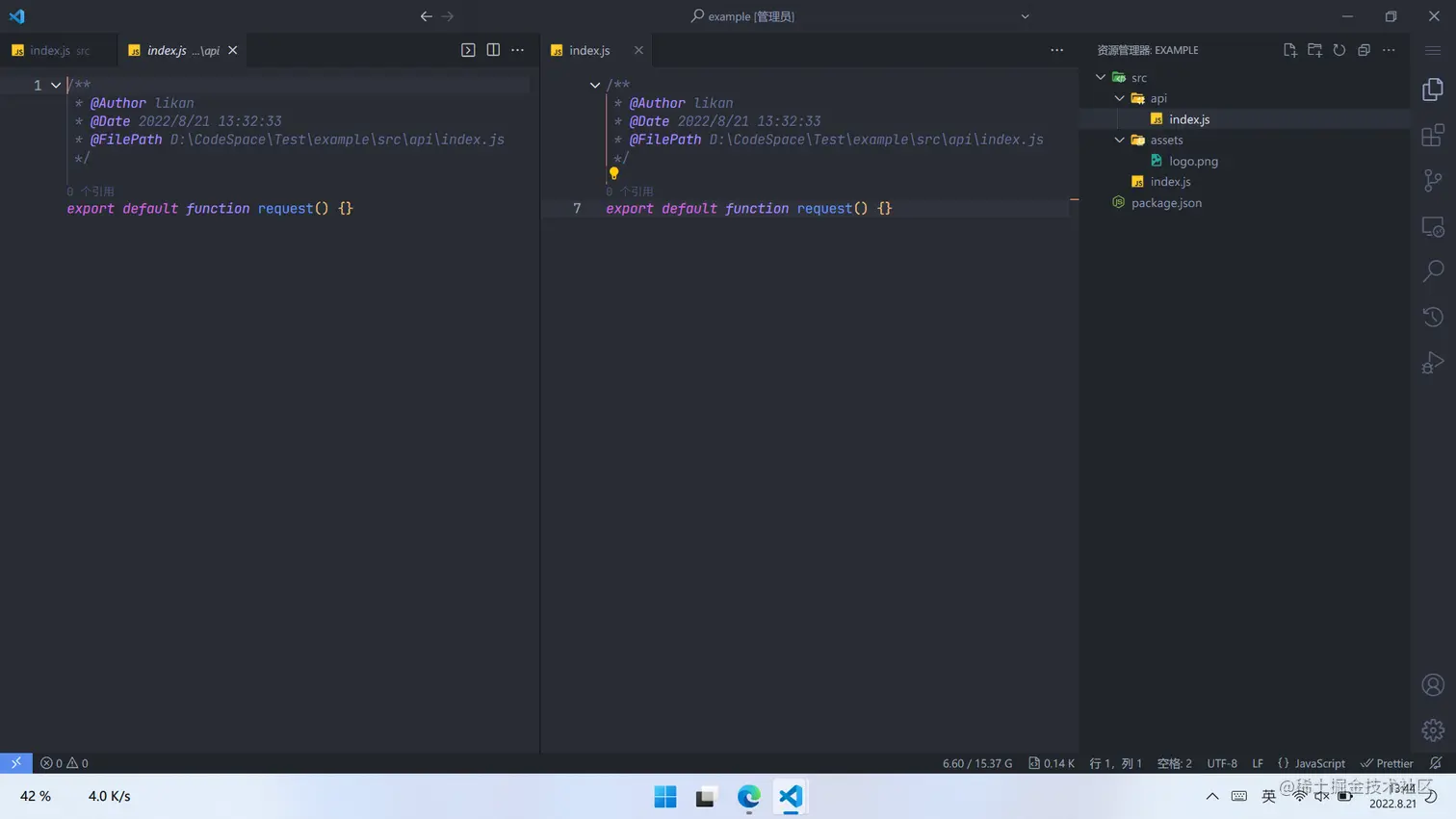The height and width of the screenshot is (819, 1456).
Task: Open the Run and Debug view
Action: point(1433,363)
